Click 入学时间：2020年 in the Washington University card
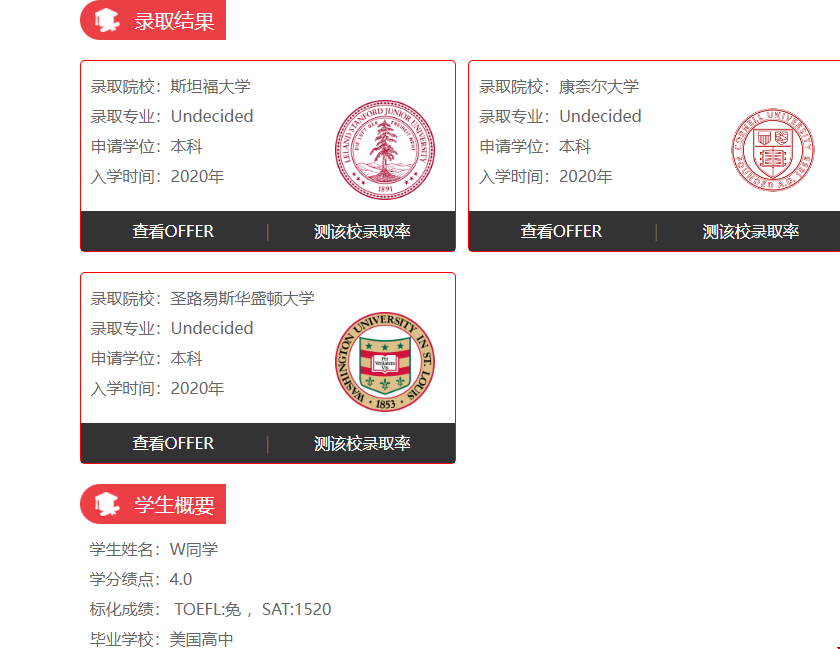 click(157, 389)
